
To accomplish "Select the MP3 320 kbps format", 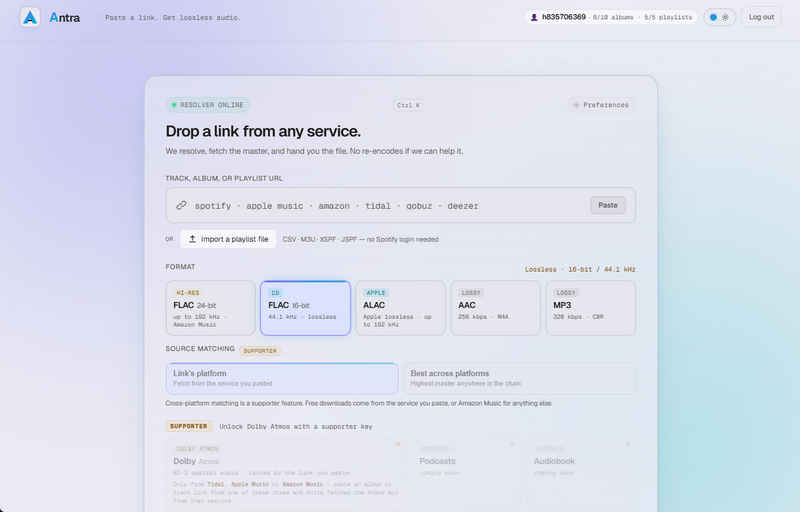I will pyautogui.click(x=591, y=308).
